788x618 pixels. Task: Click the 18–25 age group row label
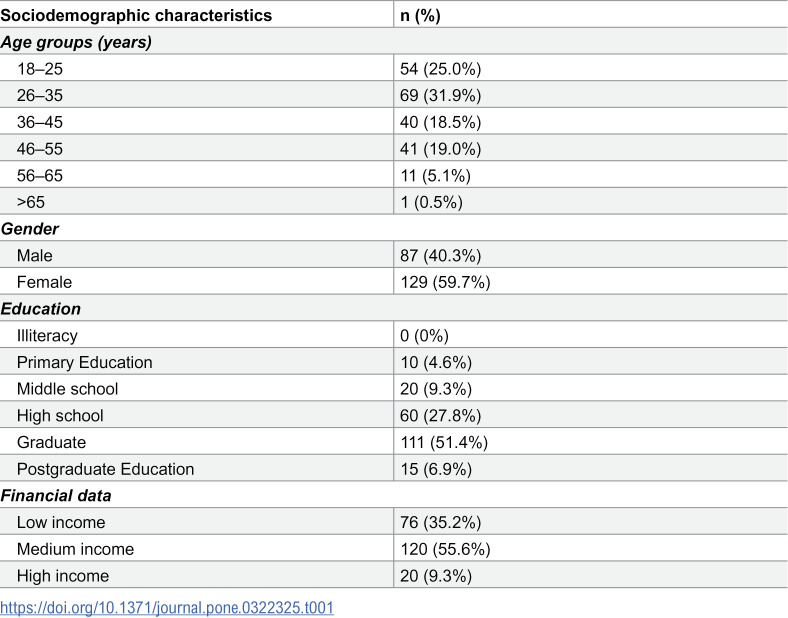tap(40, 69)
